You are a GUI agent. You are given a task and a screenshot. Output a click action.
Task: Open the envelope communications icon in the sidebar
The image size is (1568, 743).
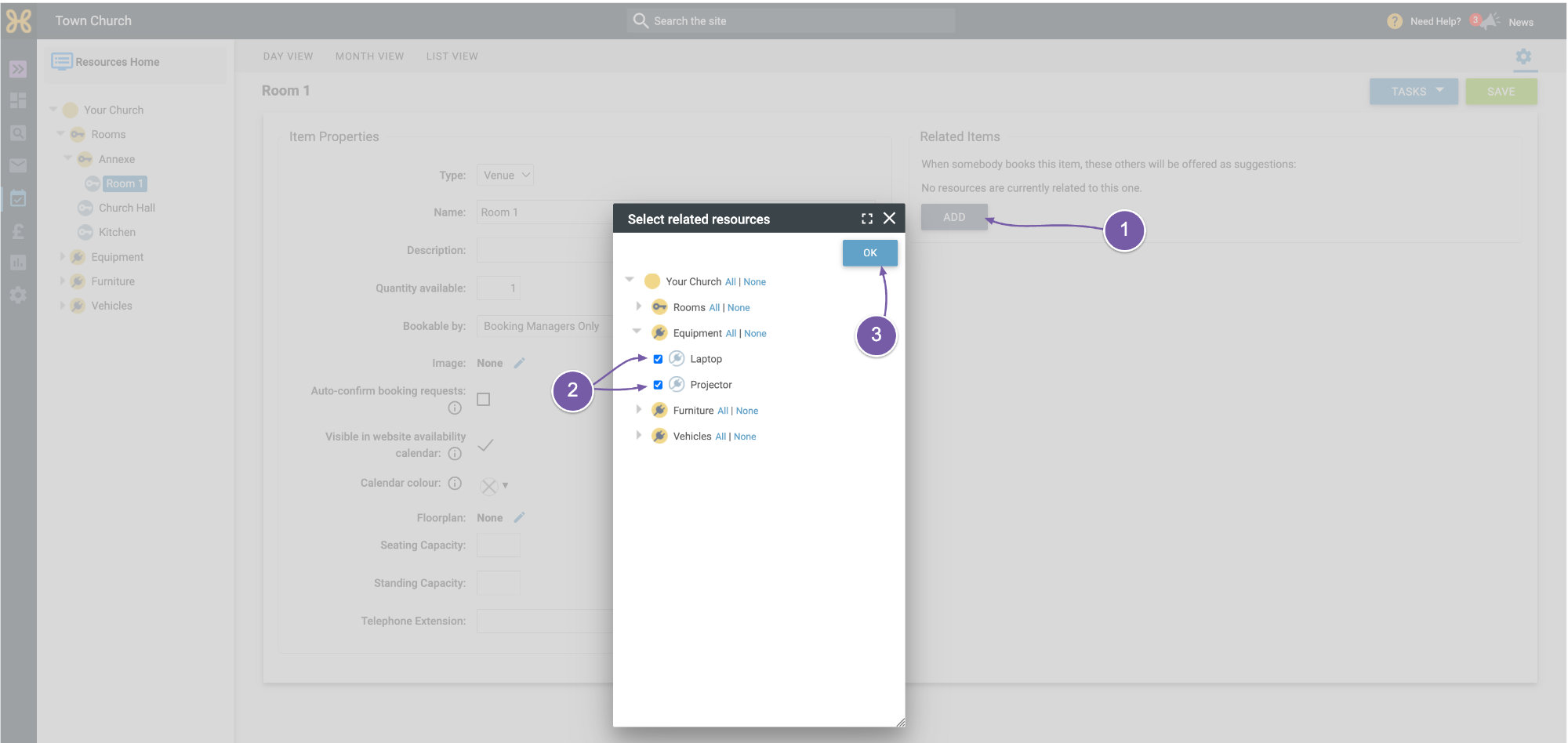tap(18, 165)
